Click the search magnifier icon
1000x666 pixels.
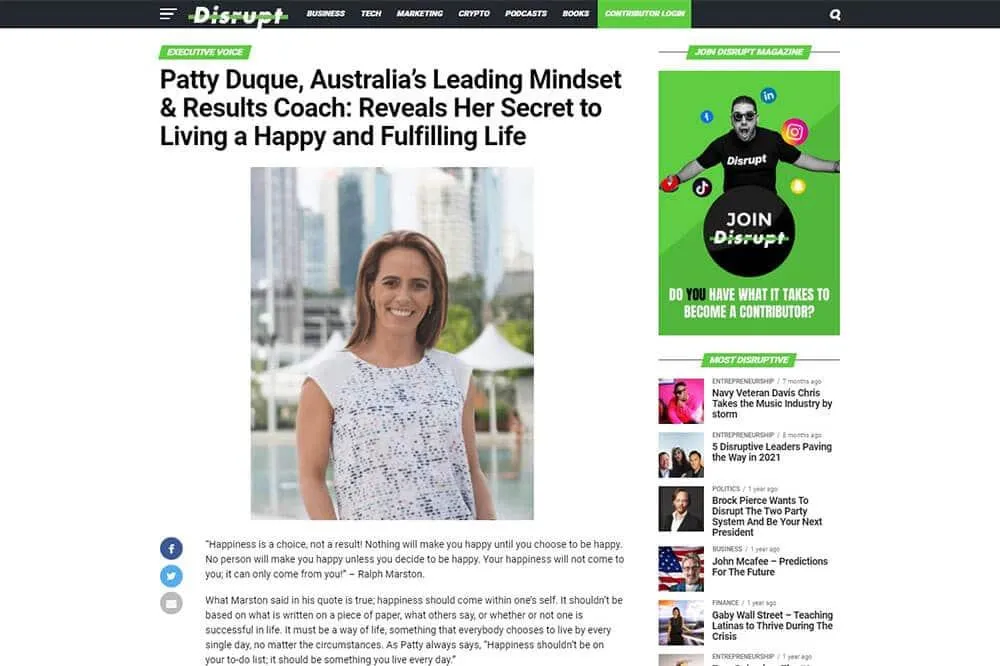[x=835, y=14]
